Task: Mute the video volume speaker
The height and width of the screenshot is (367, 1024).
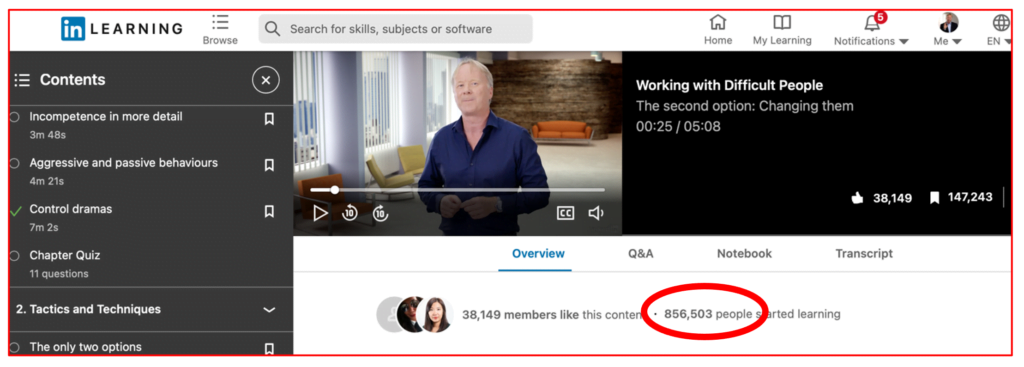Action: click(x=596, y=213)
